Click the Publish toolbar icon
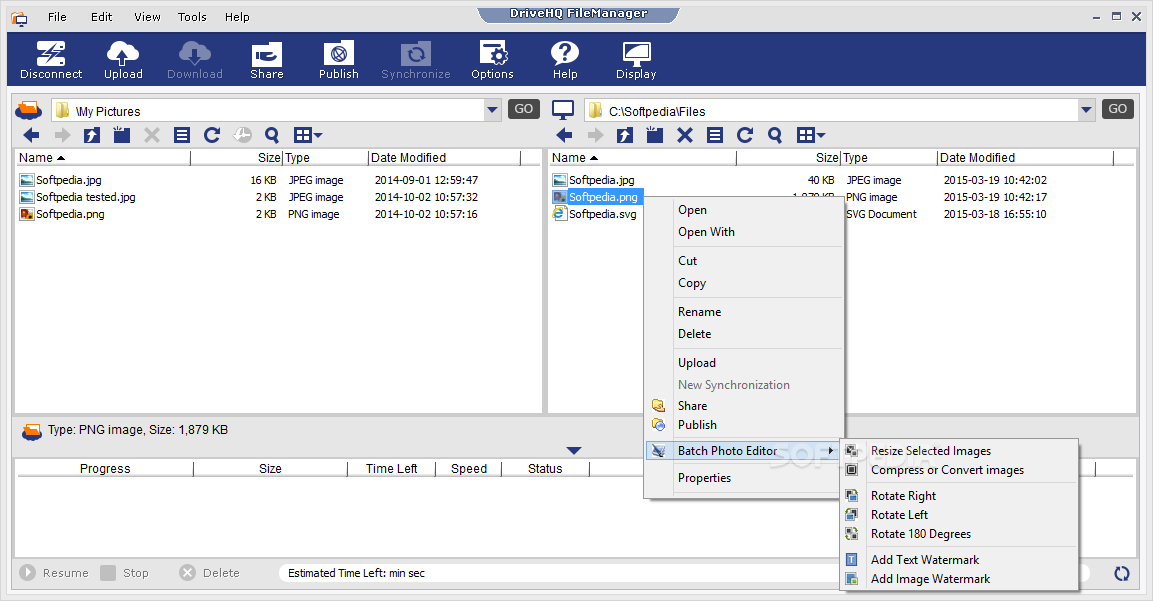 [x=338, y=60]
